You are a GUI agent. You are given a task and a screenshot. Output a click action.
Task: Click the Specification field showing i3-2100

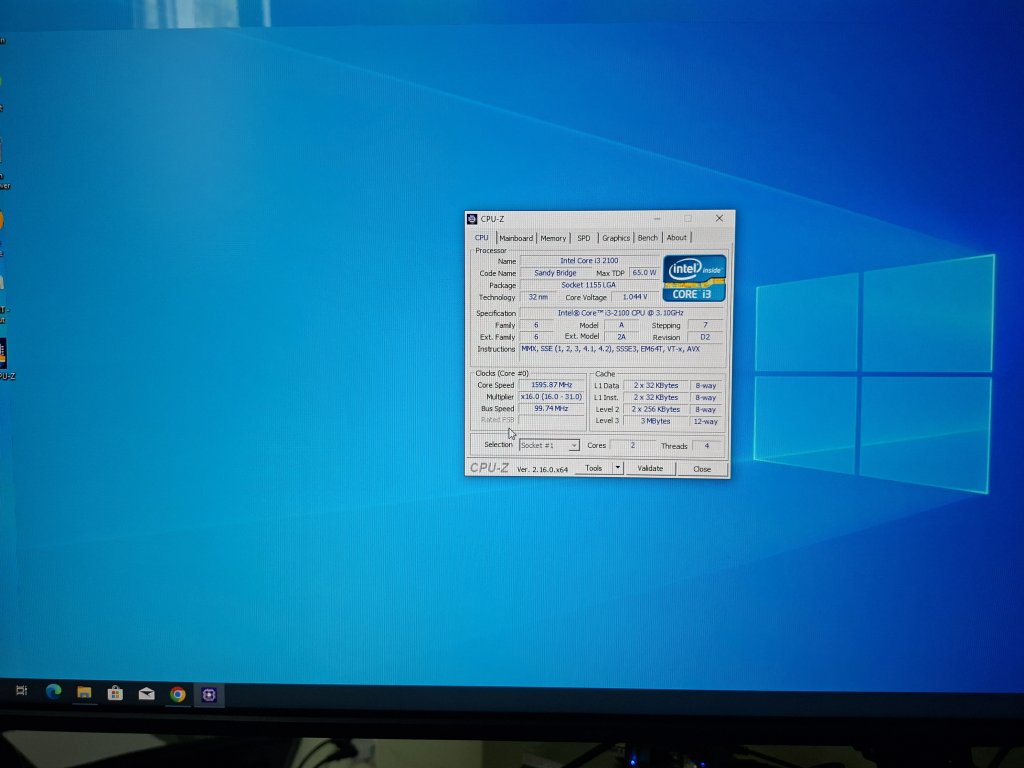tap(621, 313)
